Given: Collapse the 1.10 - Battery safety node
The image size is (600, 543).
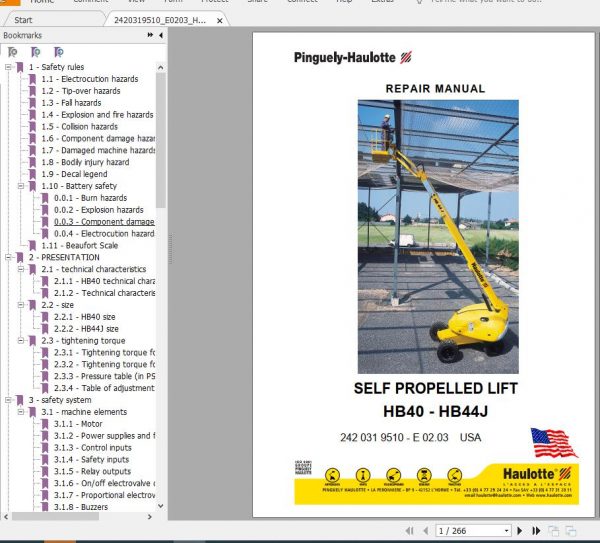Looking at the screenshot, I should (x=21, y=186).
